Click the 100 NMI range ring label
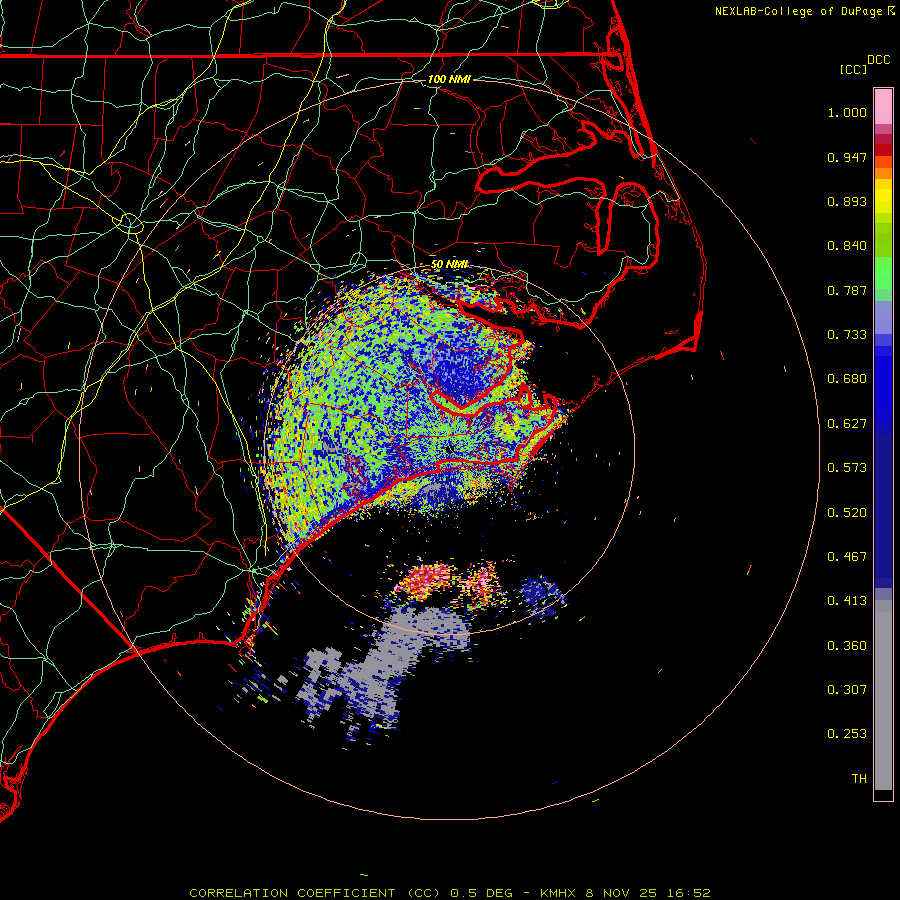 tap(449, 79)
